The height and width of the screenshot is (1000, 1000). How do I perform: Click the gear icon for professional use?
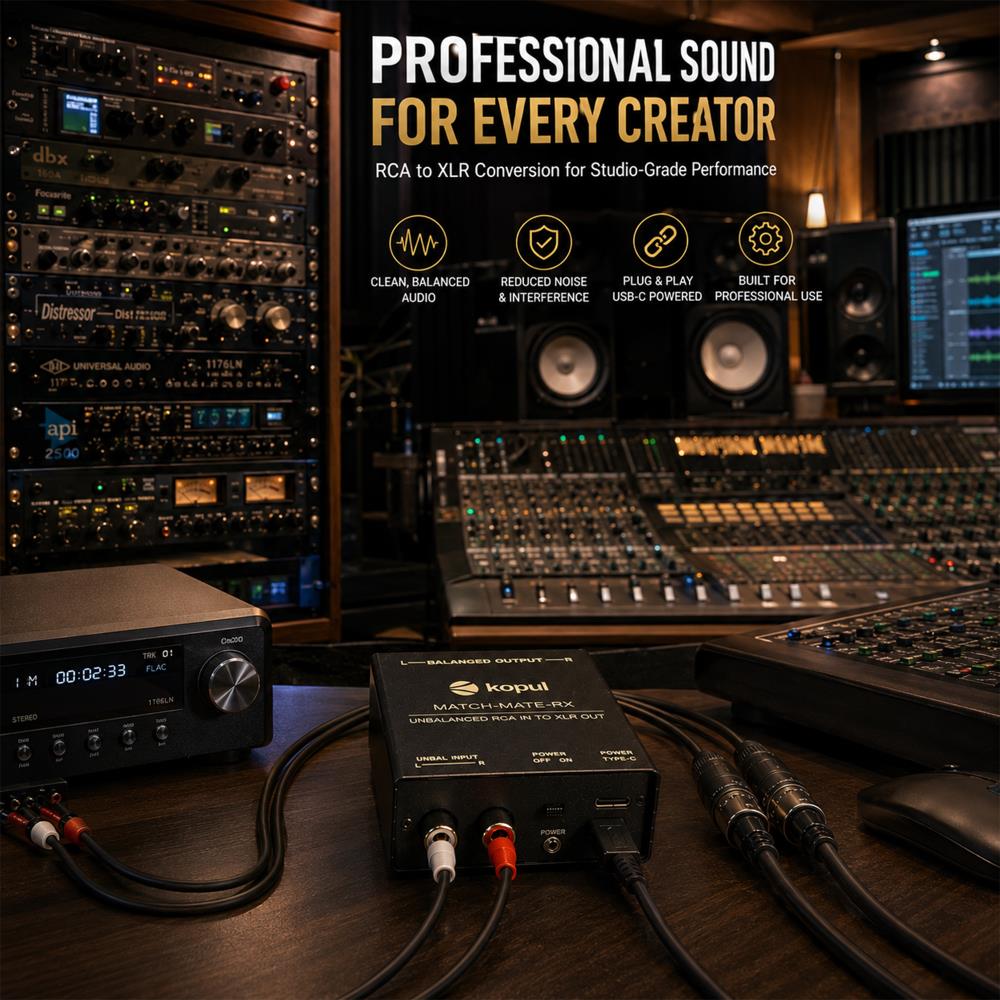(765, 239)
